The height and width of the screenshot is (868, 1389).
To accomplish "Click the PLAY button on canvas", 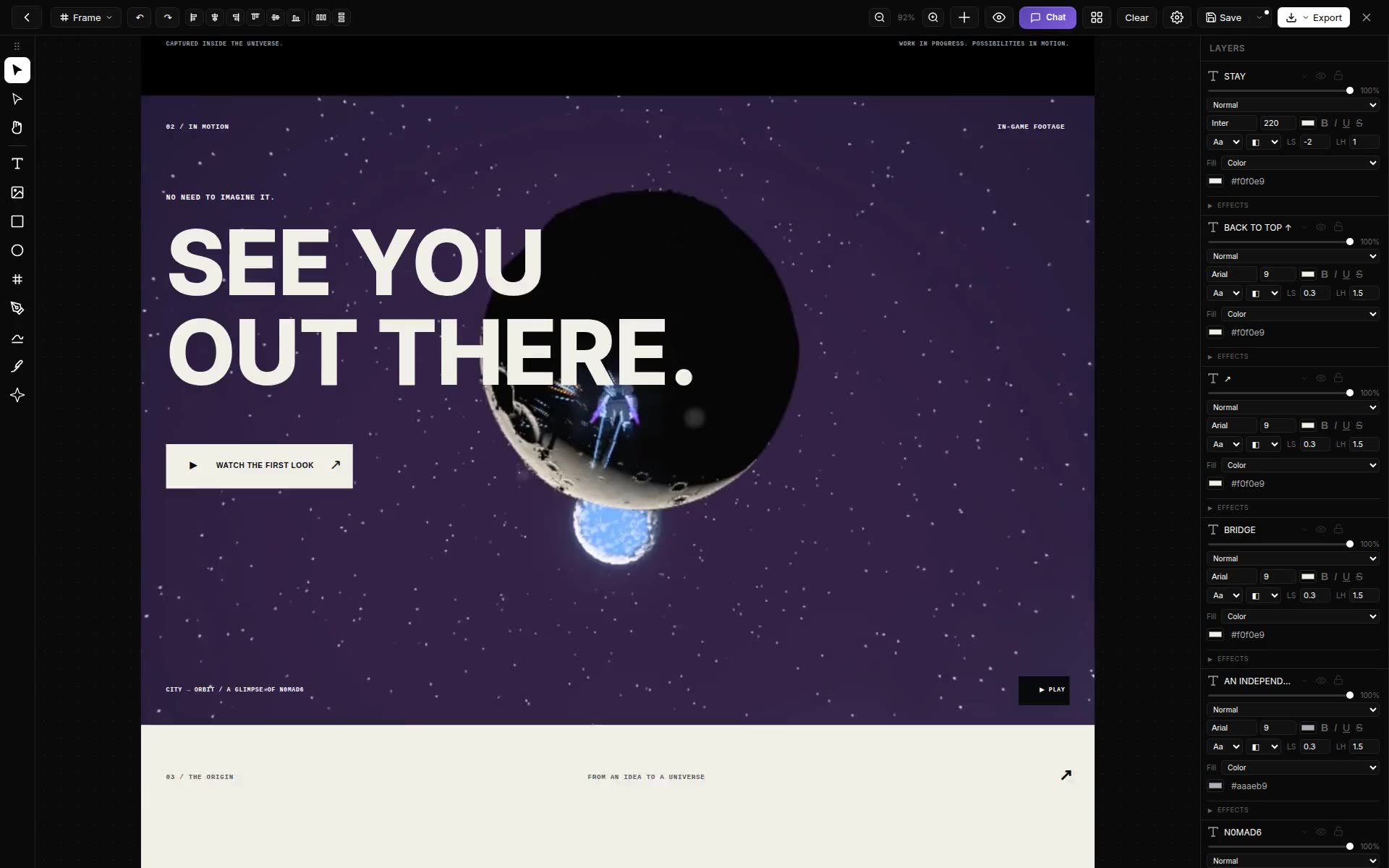I will 1044,690.
